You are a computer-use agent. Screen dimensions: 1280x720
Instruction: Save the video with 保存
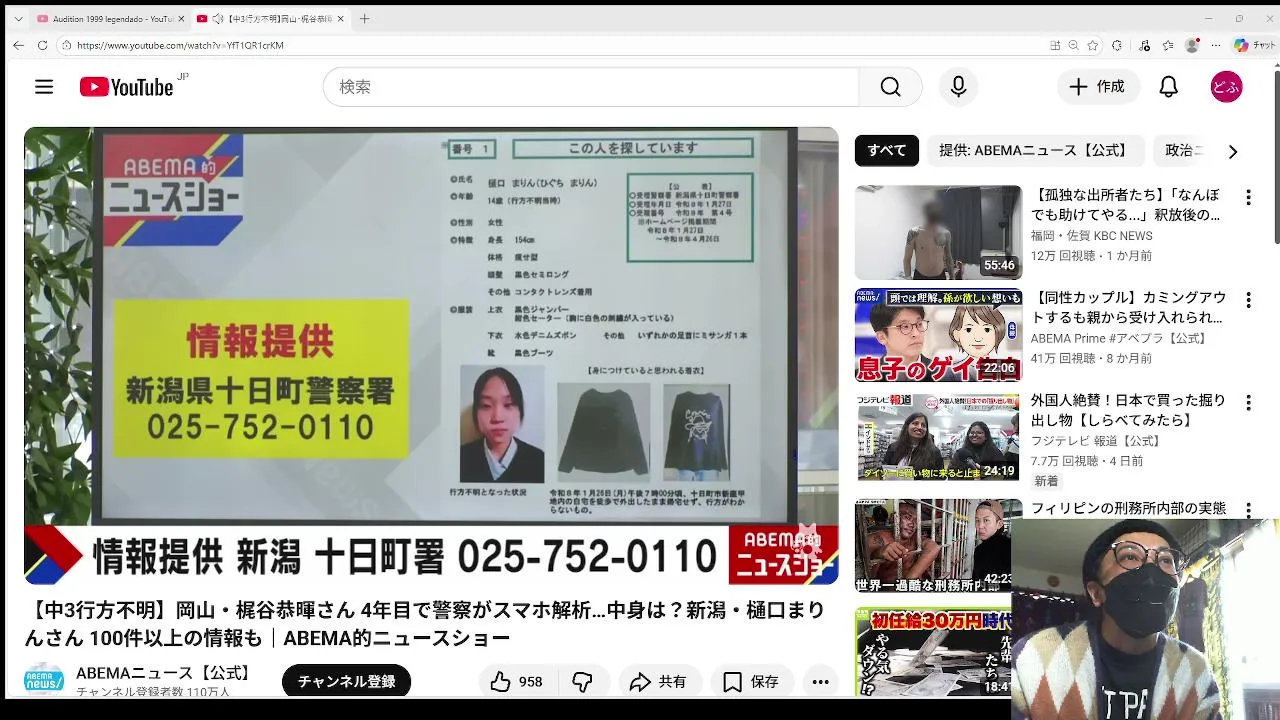[751, 682]
